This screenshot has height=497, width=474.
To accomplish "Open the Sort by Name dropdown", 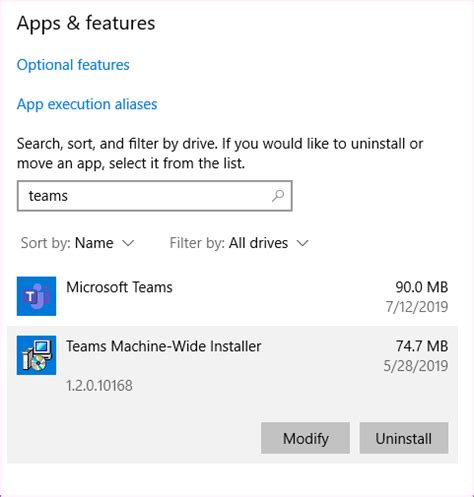I will (x=77, y=243).
